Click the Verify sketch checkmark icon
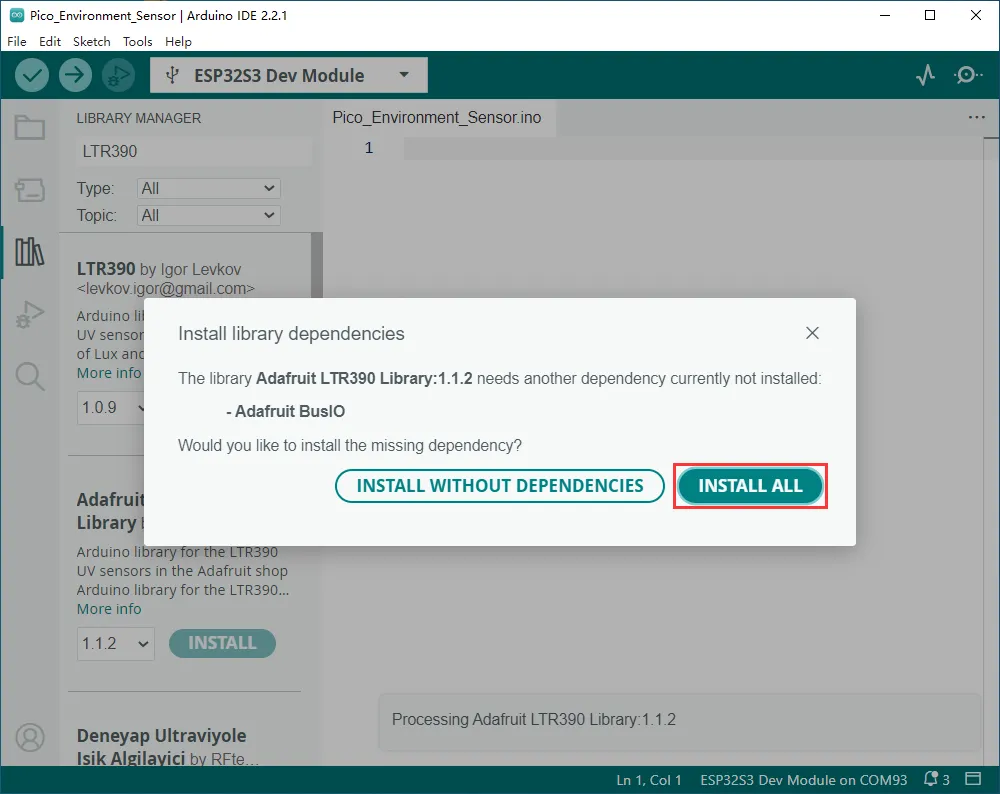The width and height of the screenshot is (1000, 794). click(x=32, y=75)
